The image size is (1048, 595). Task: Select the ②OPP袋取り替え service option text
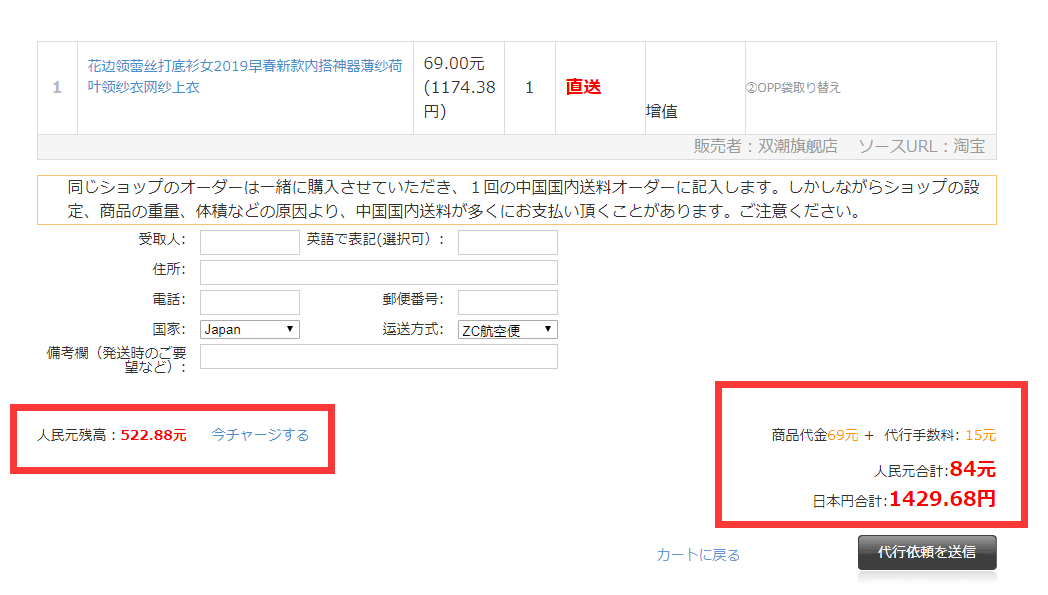[793, 87]
